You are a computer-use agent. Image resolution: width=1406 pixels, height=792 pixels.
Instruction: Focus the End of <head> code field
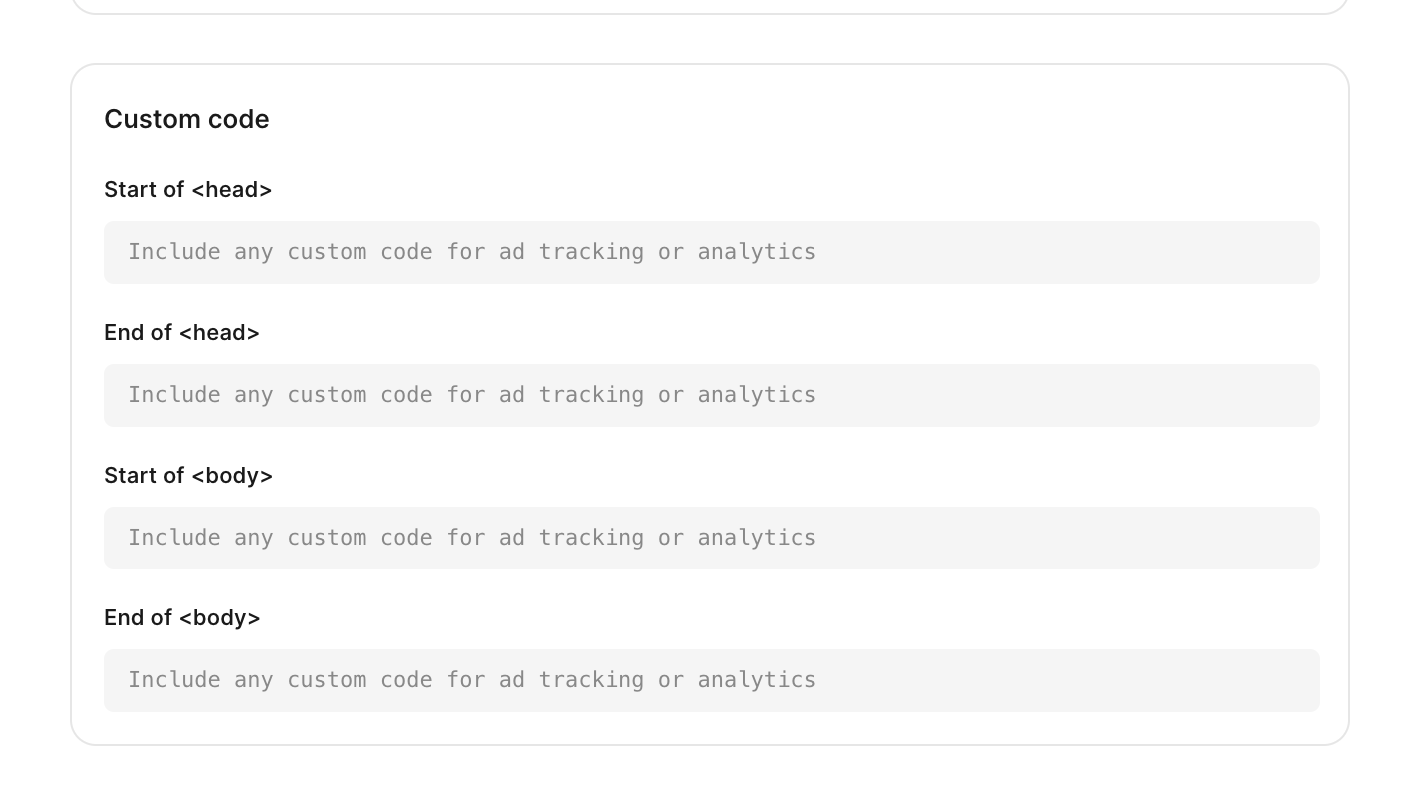point(711,395)
